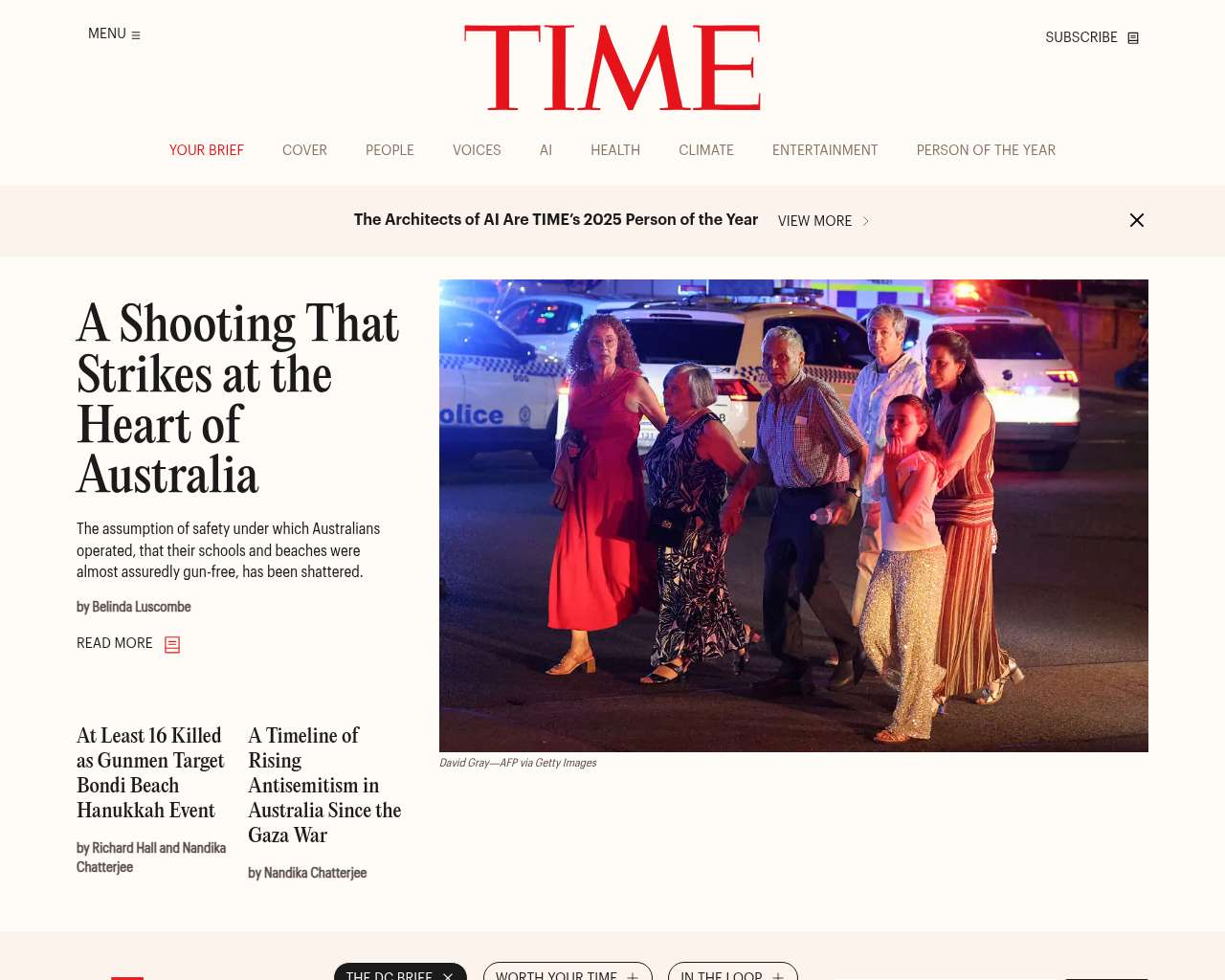Click the SUBSCRIBE link
The width and height of the screenshot is (1225, 980).
tap(1081, 37)
